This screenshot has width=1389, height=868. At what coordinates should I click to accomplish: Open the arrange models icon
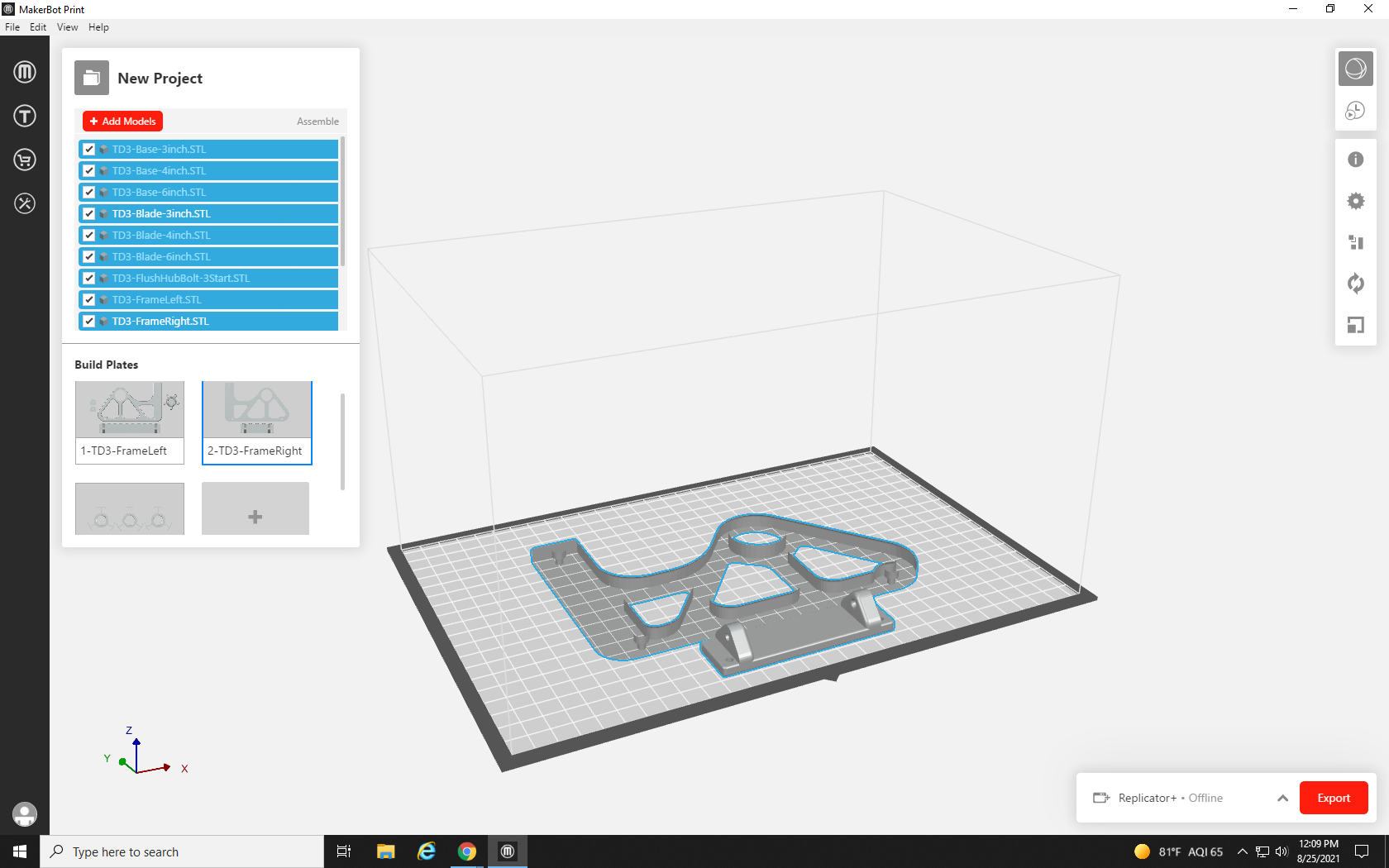(x=1356, y=242)
